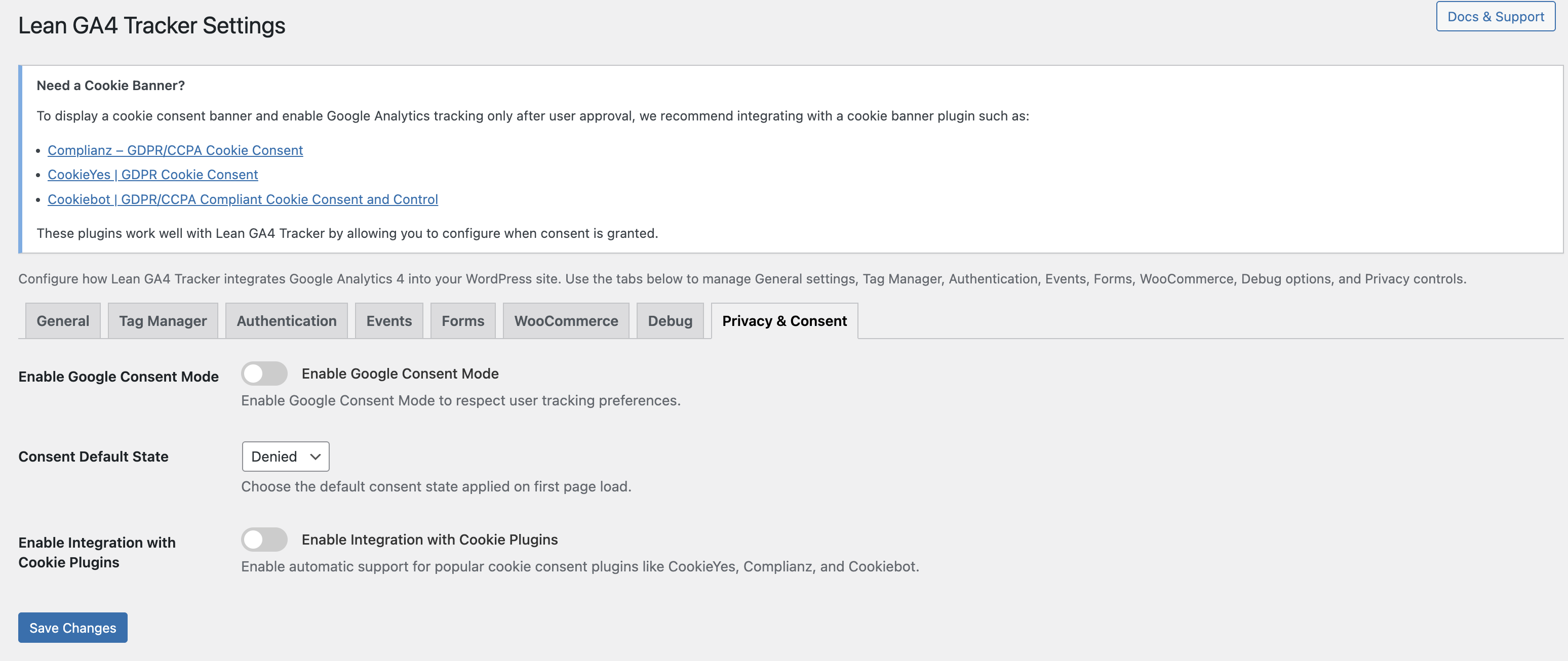The image size is (1568, 661).
Task: Open the WooCommerce tab
Action: (x=566, y=320)
